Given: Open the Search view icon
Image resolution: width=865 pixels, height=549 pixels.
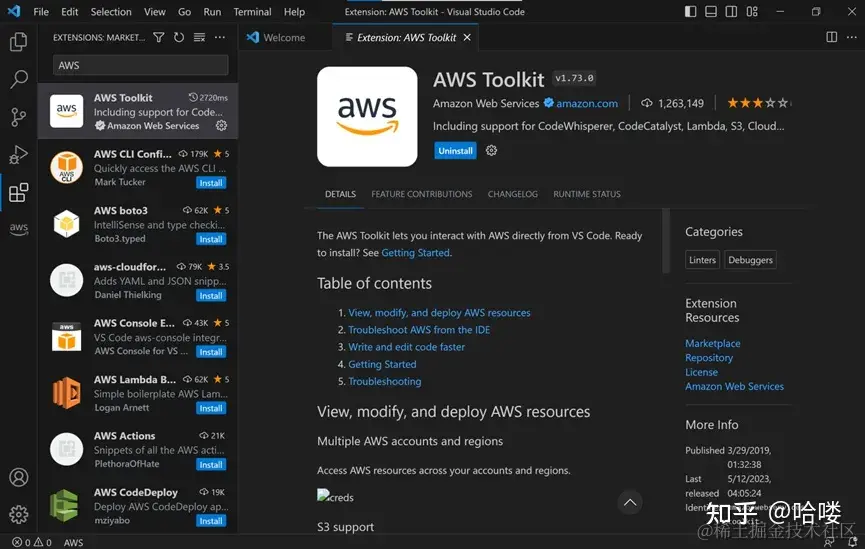Looking at the screenshot, I should click(x=18, y=79).
